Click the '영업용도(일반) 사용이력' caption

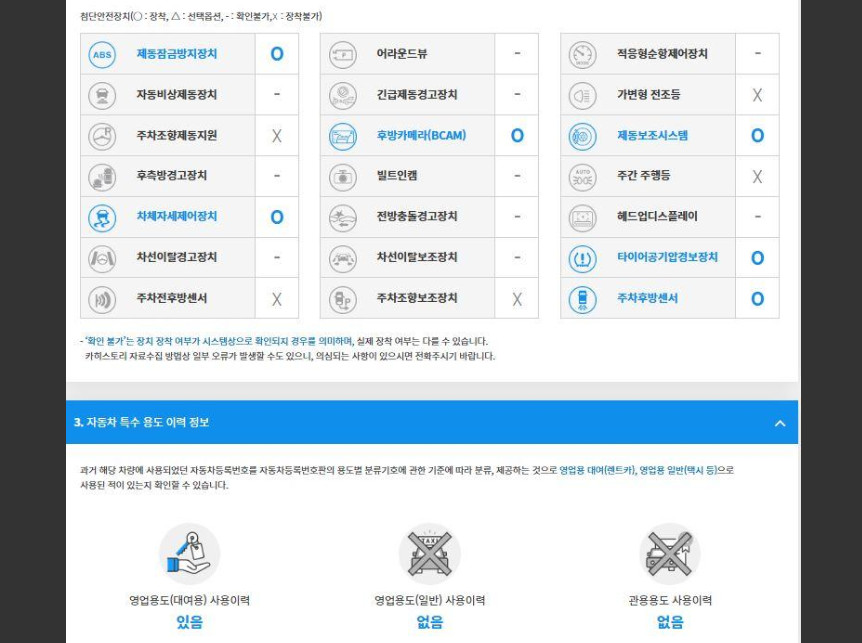point(429,600)
